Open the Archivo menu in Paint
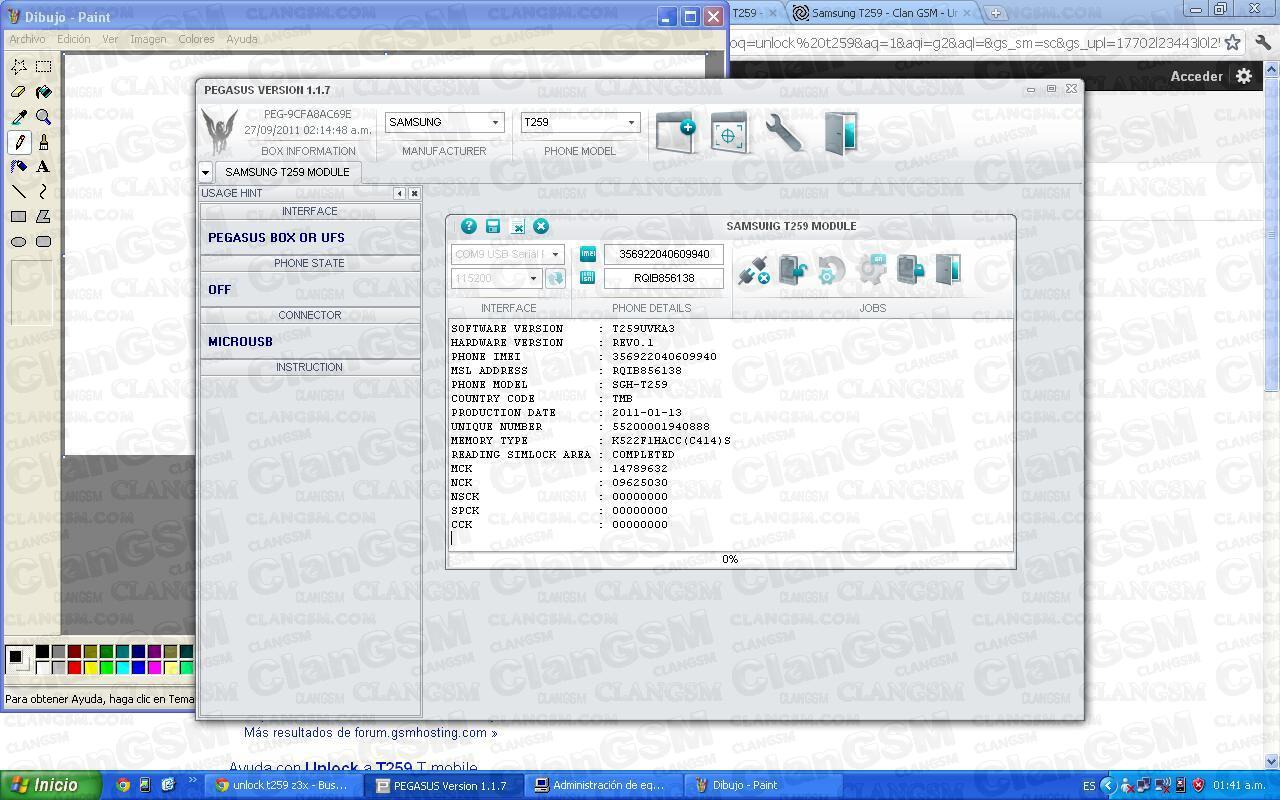Image resolution: width=1280 pixels, height=800 pixels. tap(27, 39)
